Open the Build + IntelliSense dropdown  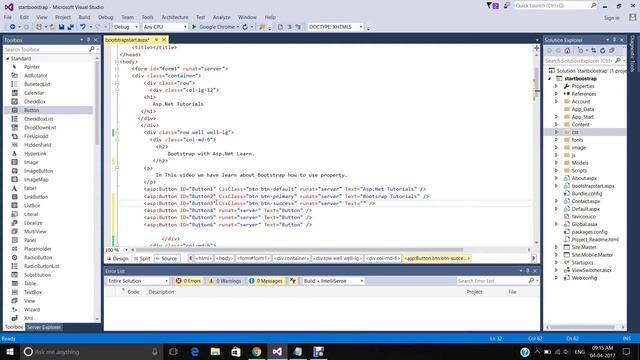click(333, 281)
